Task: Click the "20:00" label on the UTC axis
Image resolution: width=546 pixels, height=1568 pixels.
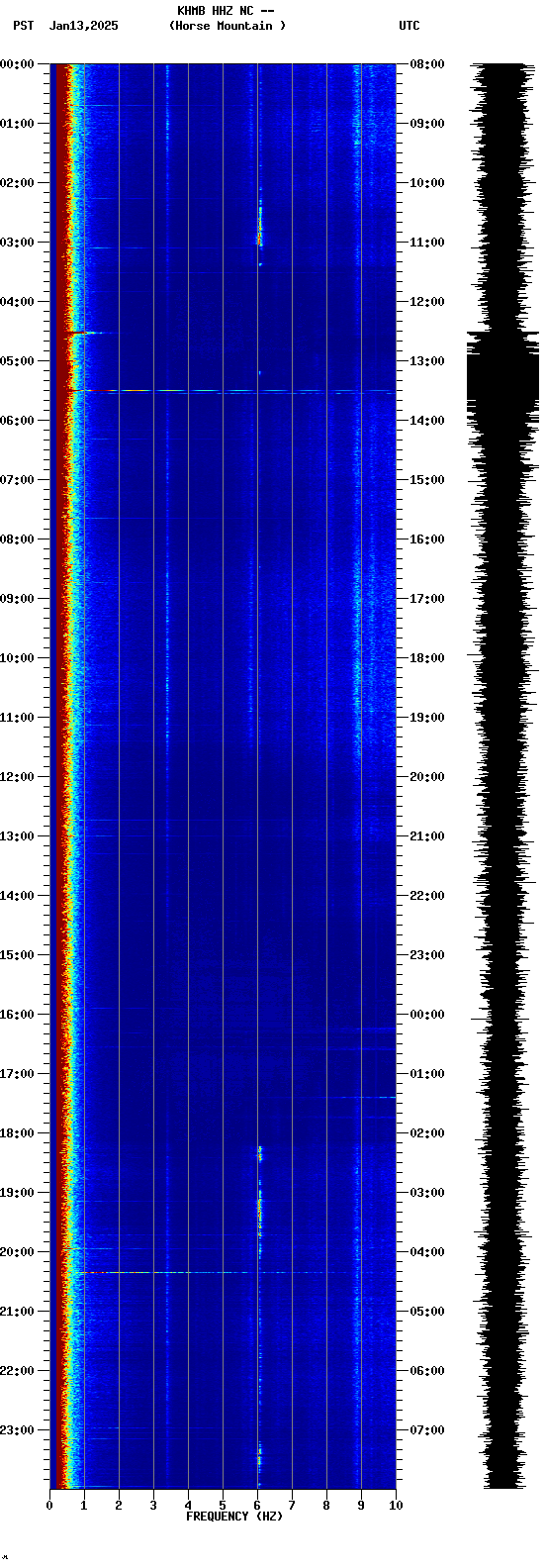Action: tap(427, 777)
